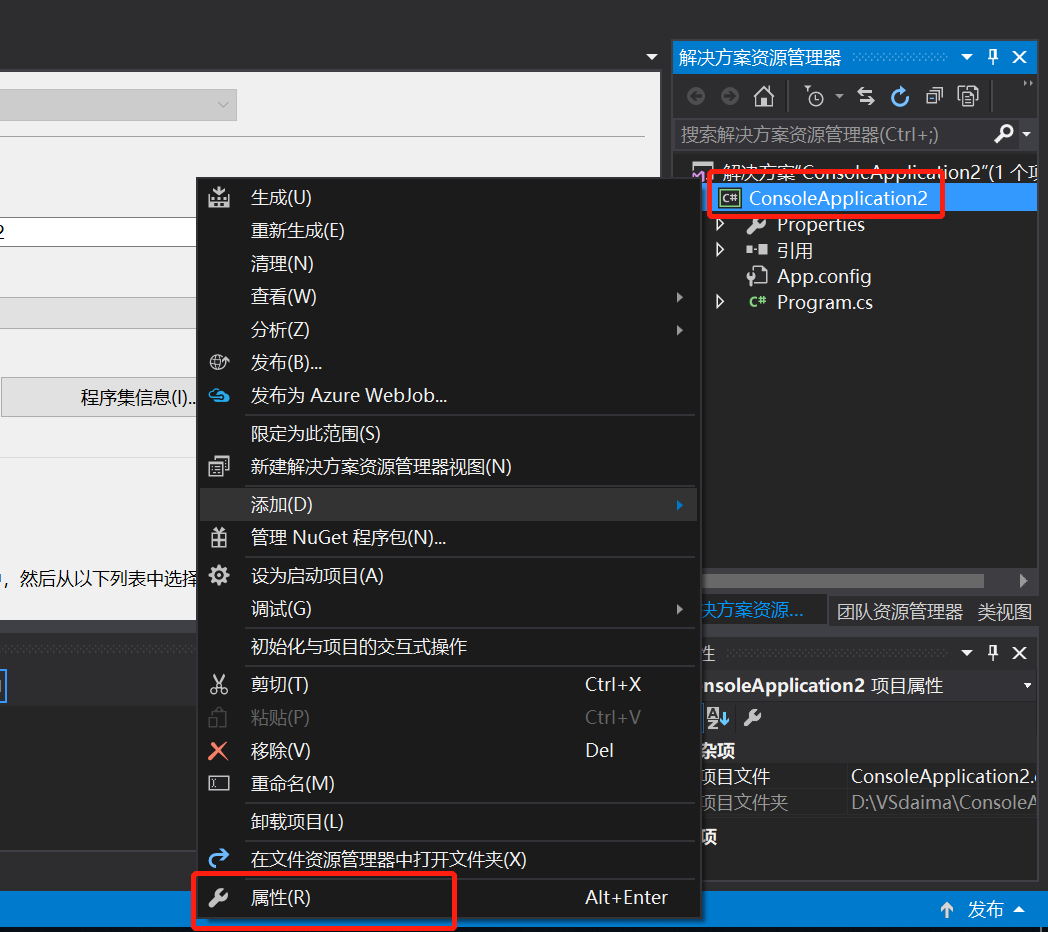1048x932 pixels.
Task: Open the 分析(Z) submenu
Action: [x=448, y=330]
